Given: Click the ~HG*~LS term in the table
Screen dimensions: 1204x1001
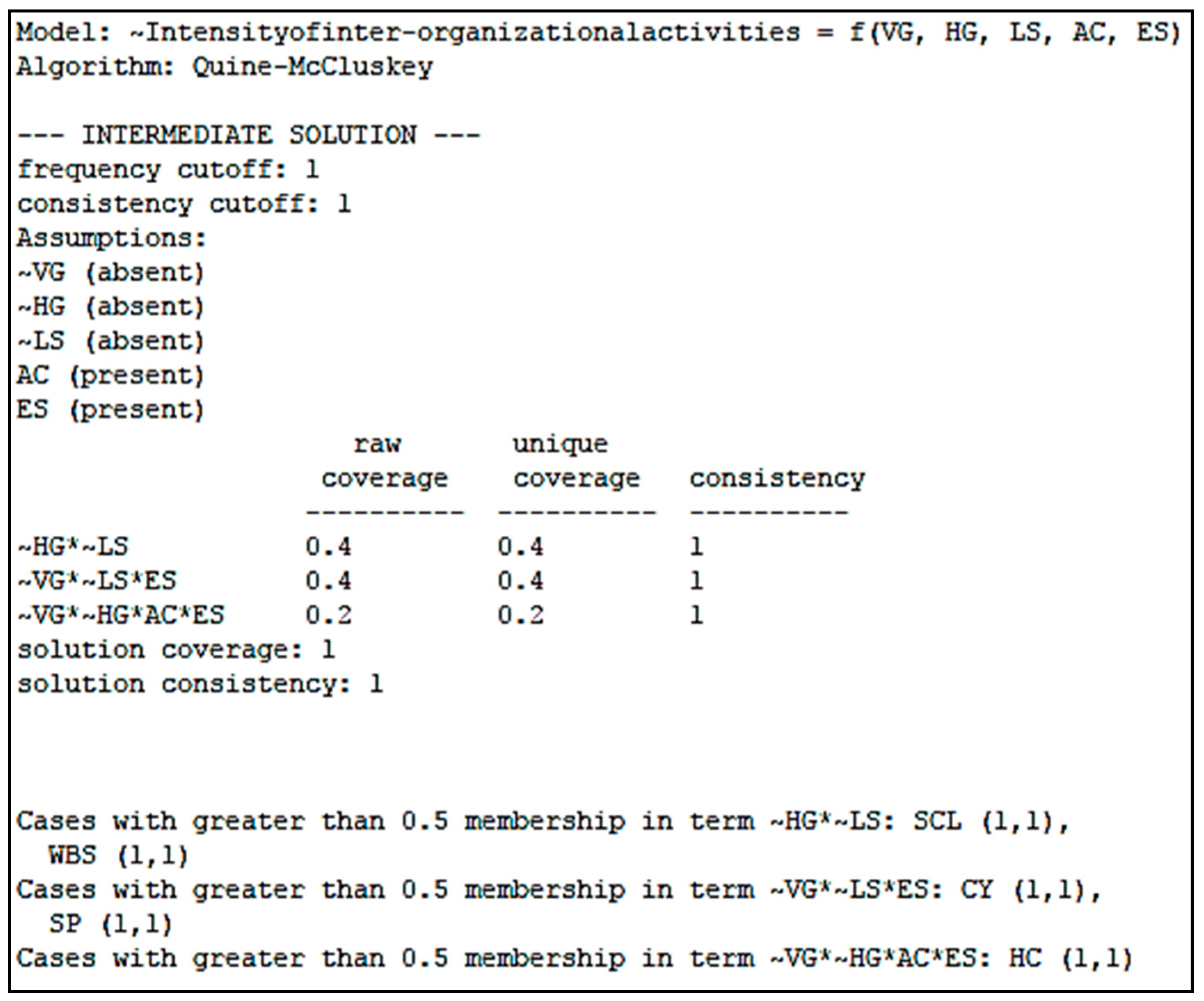Looking at the screenshot, I should coord(73,547).
